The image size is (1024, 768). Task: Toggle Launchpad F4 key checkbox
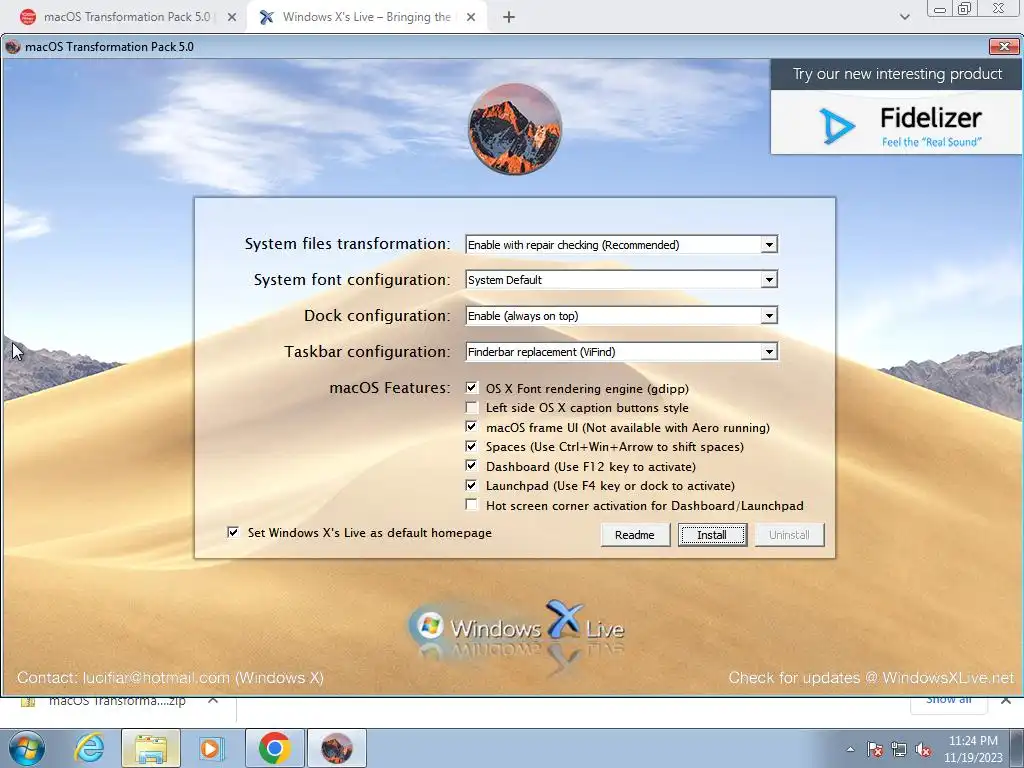pyautogui.click(x=472, y=485)
